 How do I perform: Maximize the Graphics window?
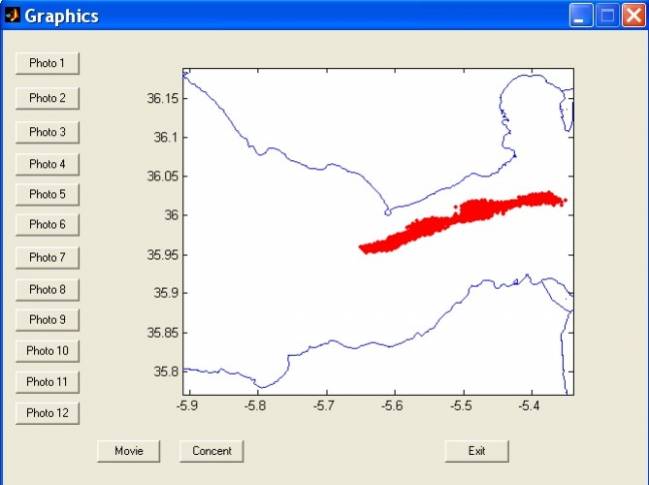607,16
